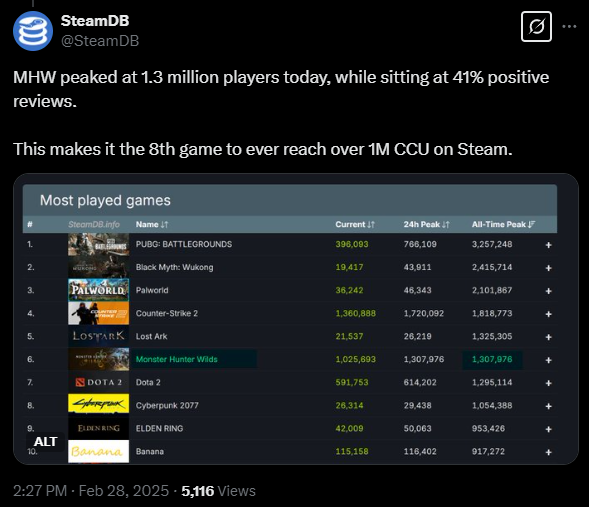Image resolution: width=589 pixels, height=507 pixels.
Task: Open the Monster Hunter Wilds name link
Action: click(177, 359)
